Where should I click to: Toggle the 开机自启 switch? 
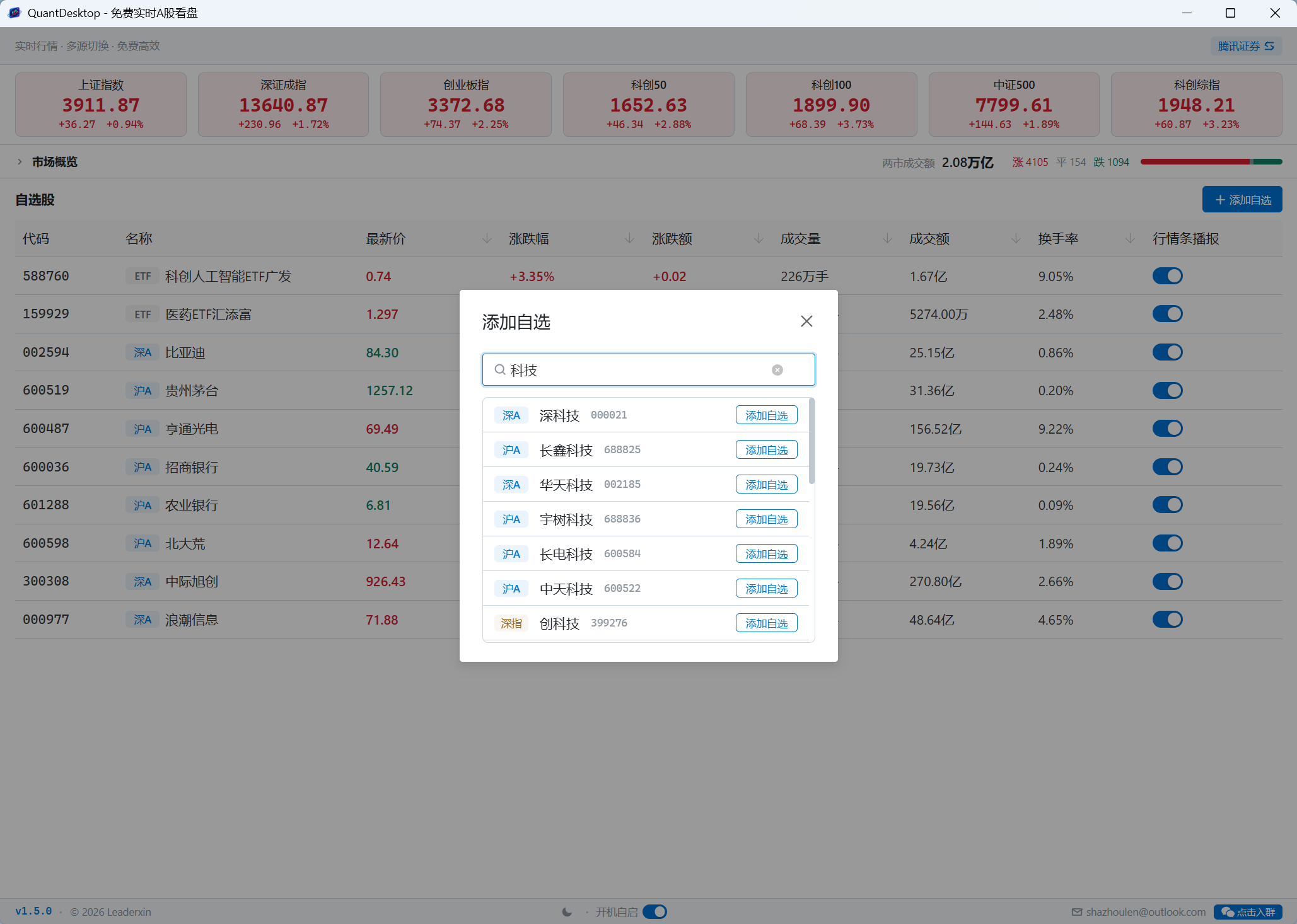[654, 912]
